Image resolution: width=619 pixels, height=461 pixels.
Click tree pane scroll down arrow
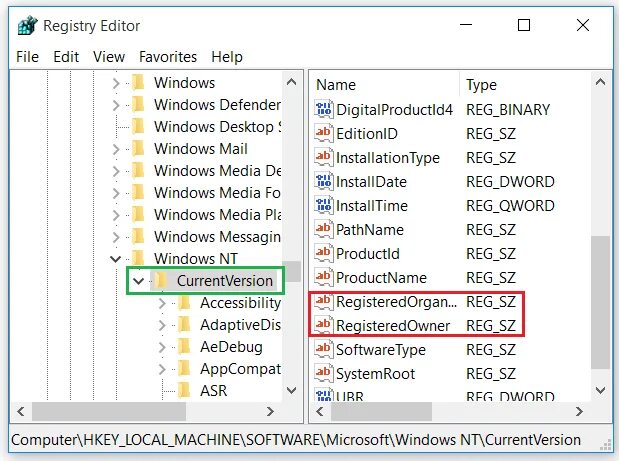[x=291, y=391]
